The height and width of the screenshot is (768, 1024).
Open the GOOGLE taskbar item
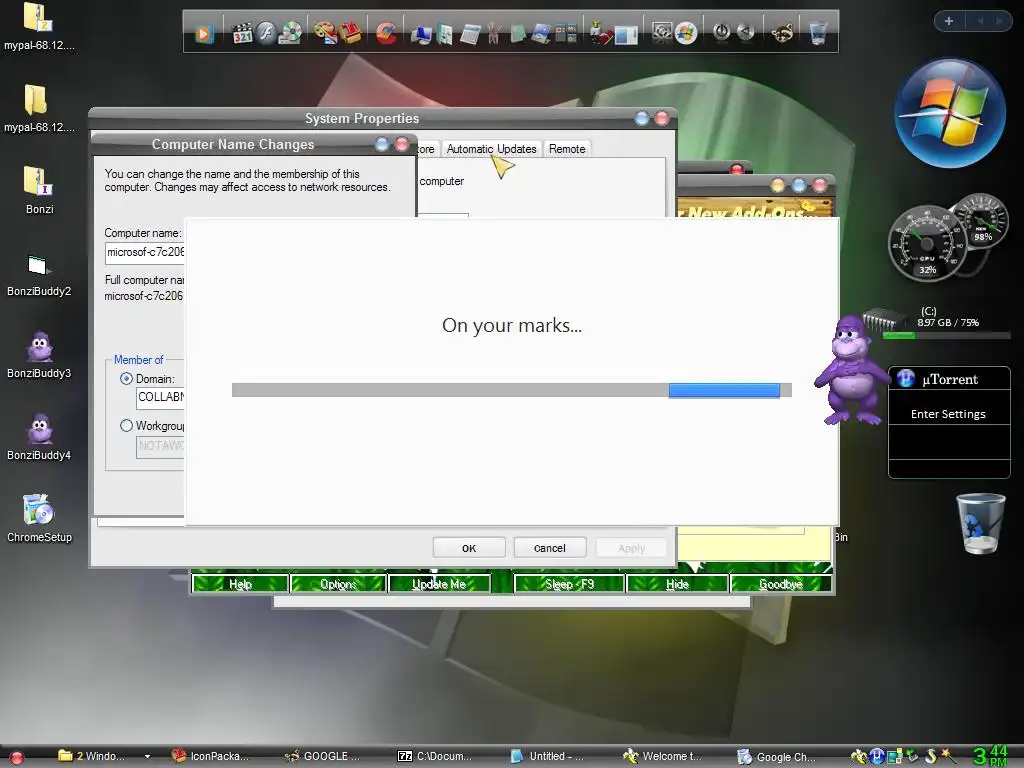(325, 756)
